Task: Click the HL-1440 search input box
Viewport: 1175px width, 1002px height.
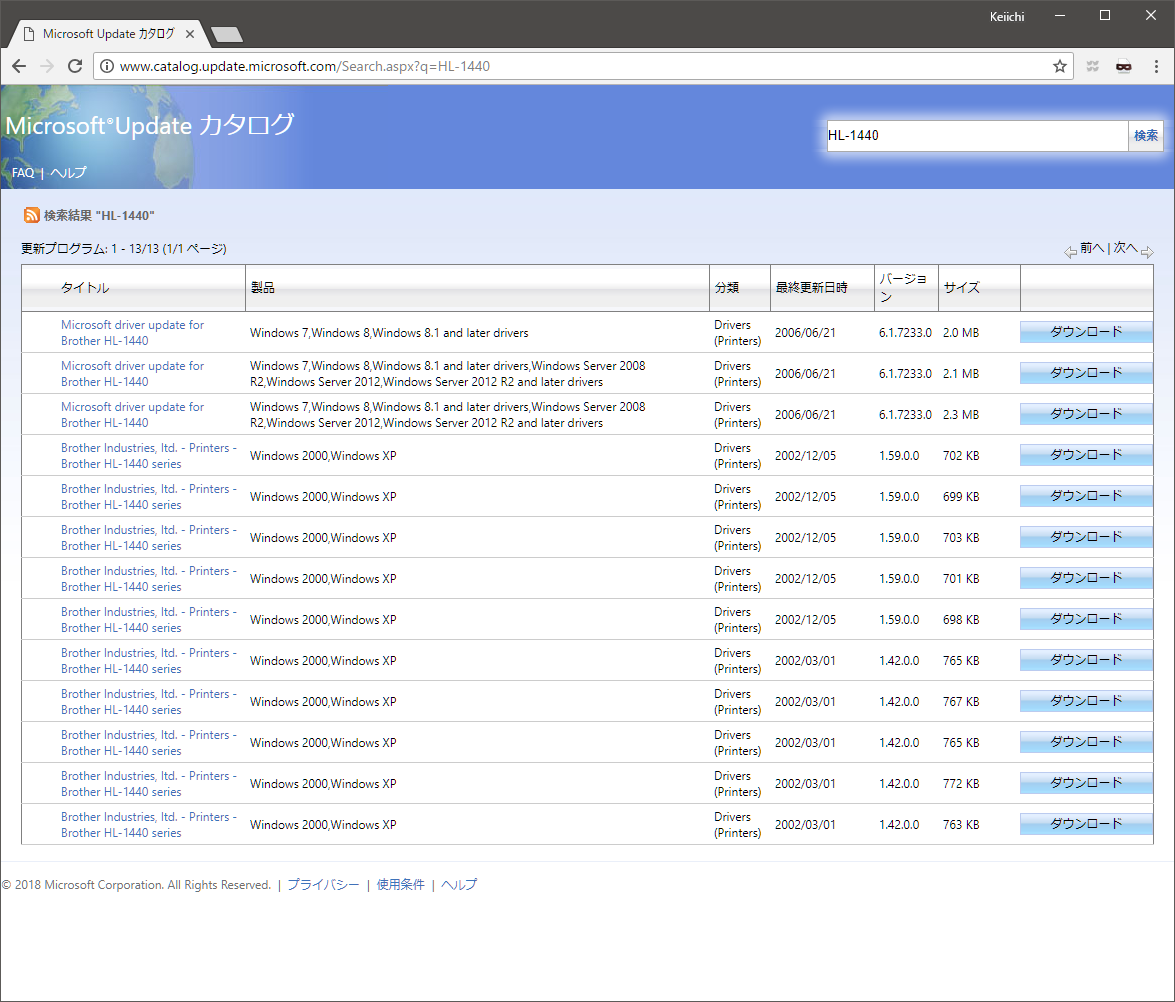Action: [977, 136]
